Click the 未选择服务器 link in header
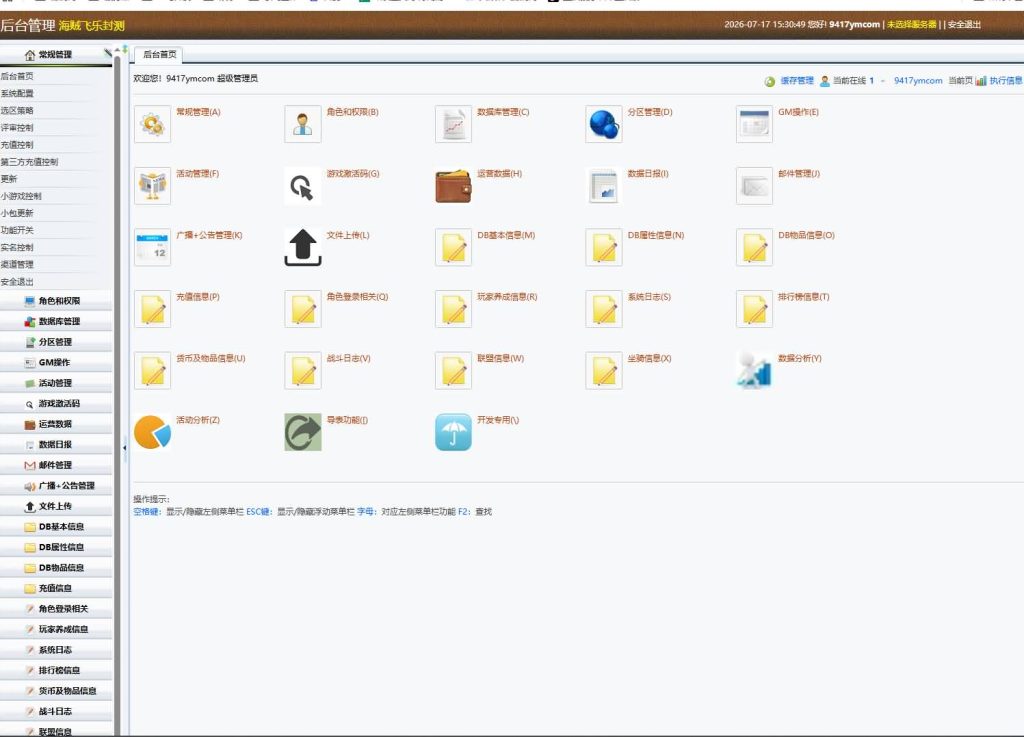 click(x=911, y=25)
